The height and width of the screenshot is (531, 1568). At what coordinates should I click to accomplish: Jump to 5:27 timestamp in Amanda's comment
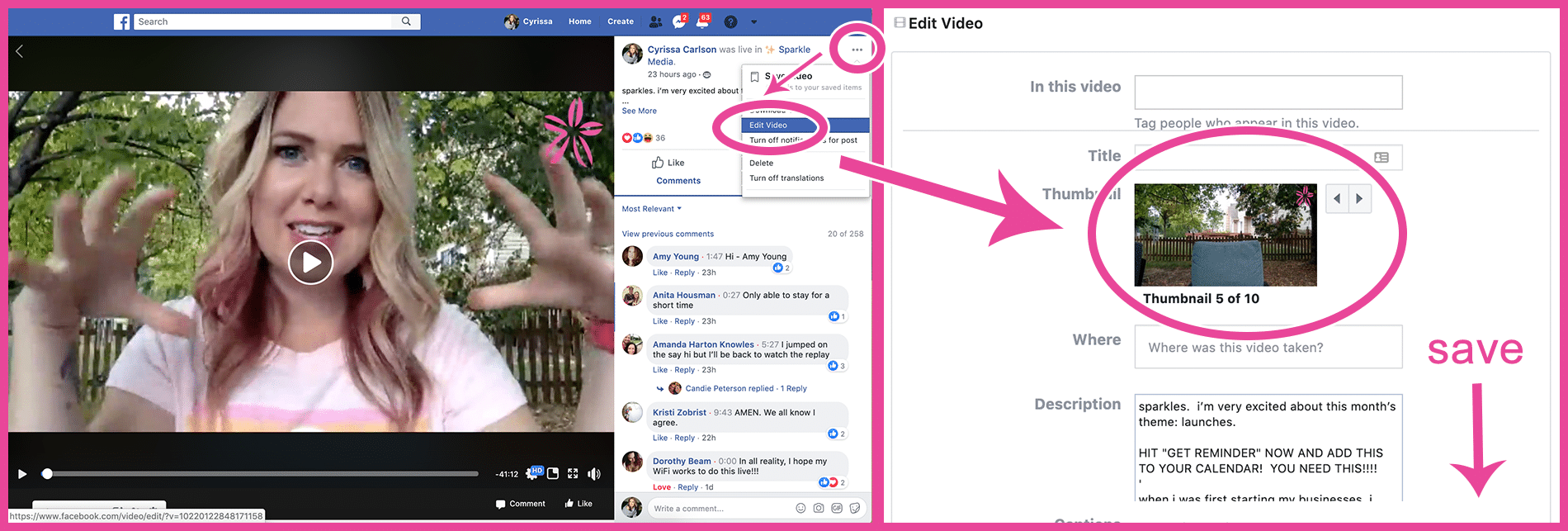point(770,344)
